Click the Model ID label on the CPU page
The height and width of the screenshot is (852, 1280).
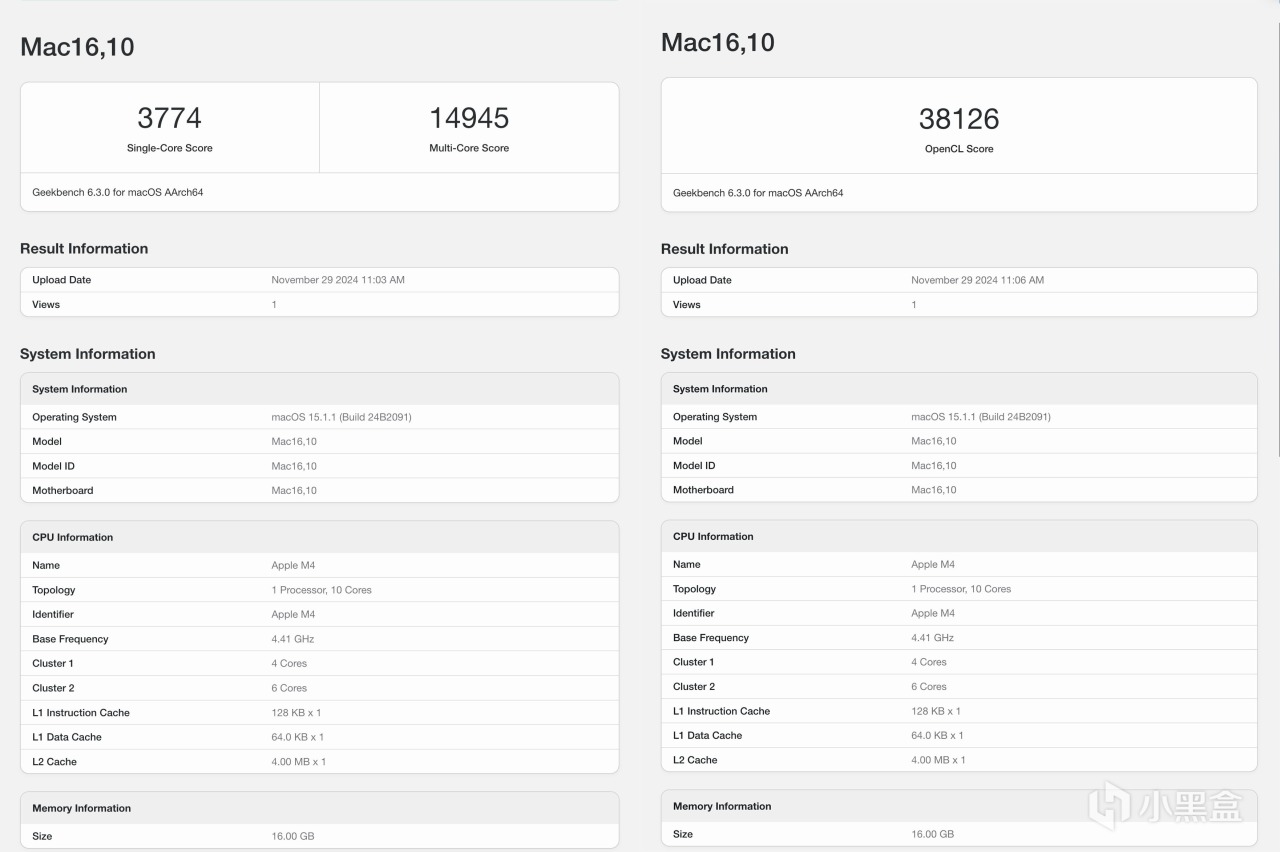point(53,466)
